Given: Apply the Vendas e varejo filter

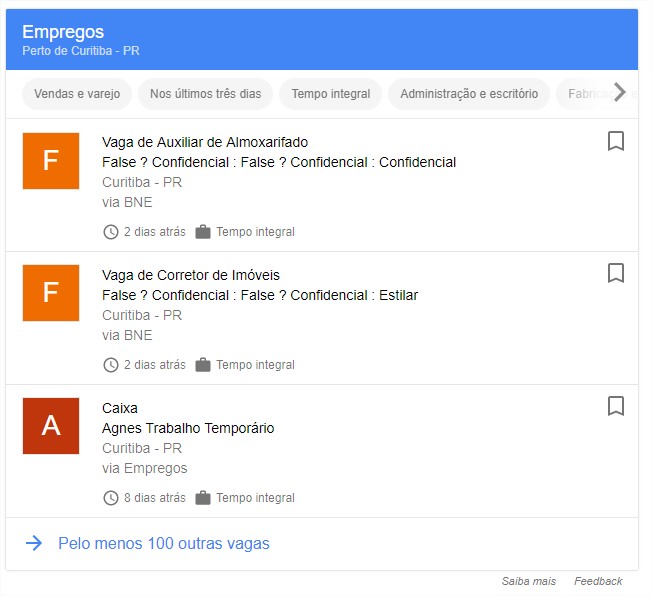Looking at the screenshot, I should pyautogui.click(x=77, y=94).
